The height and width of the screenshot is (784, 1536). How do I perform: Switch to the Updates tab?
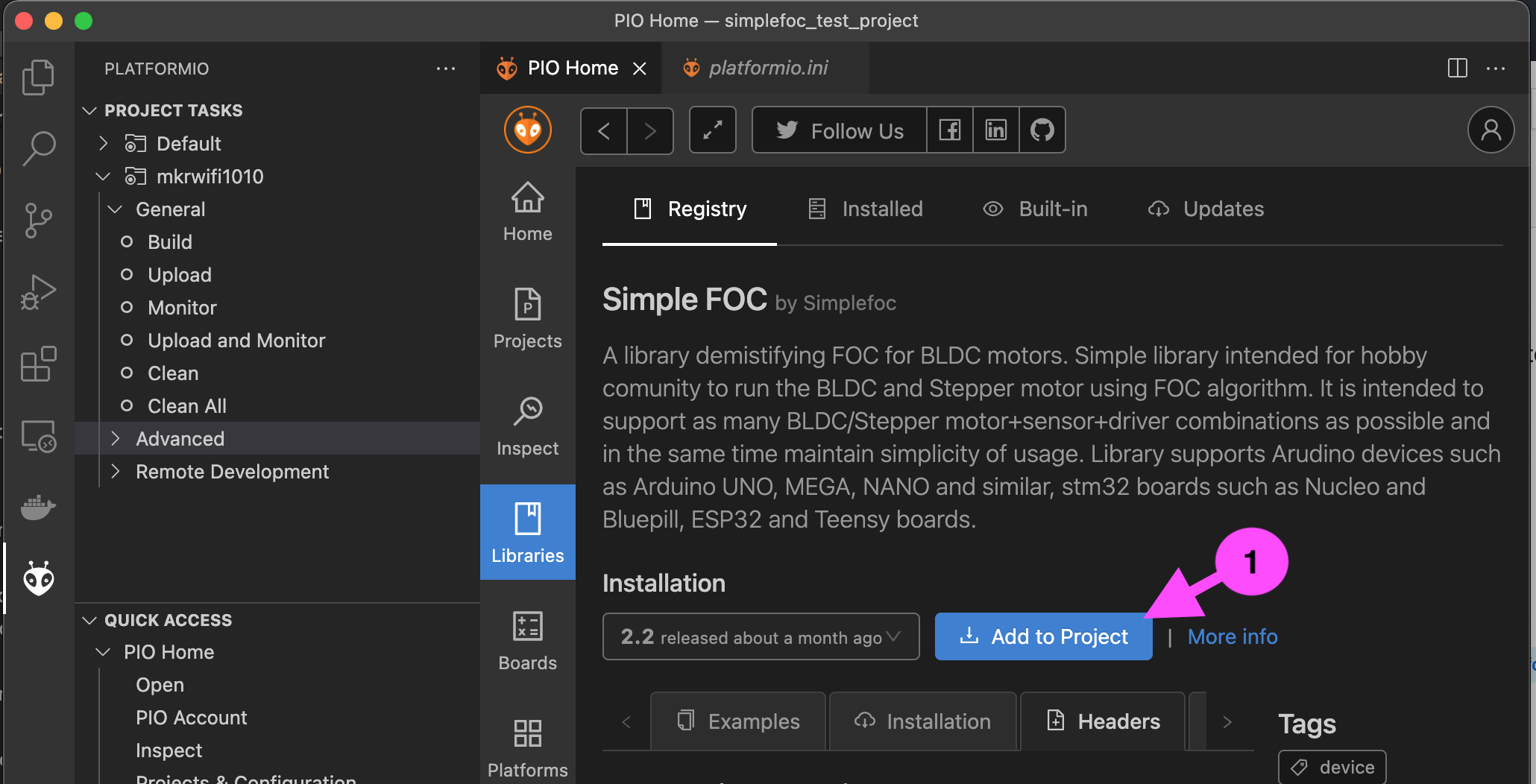click(1206, 209)
